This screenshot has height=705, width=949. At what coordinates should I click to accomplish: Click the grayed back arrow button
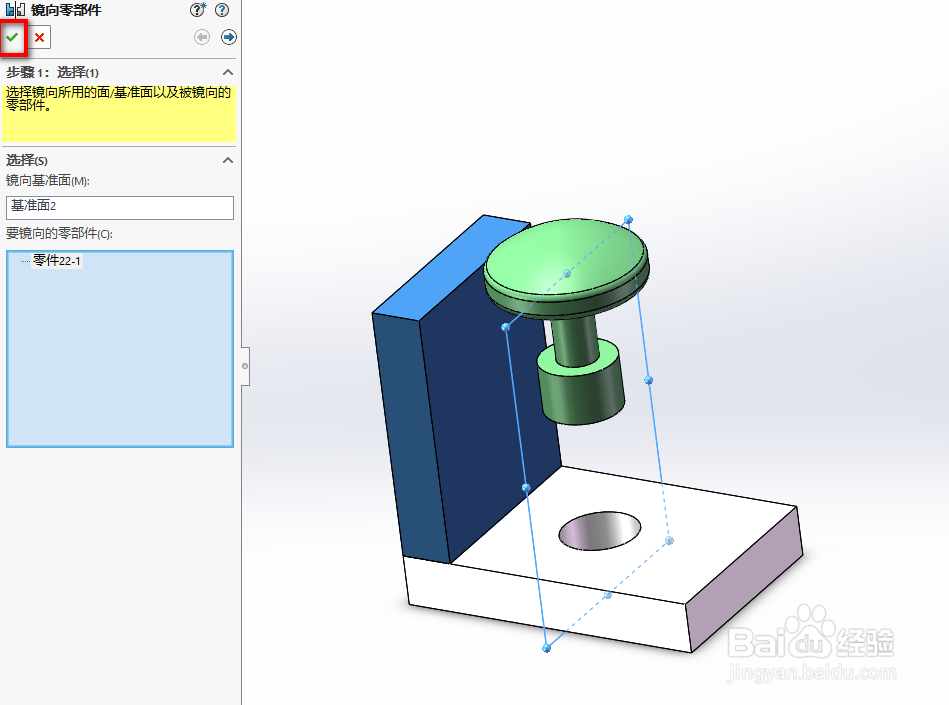coord(202,38)
